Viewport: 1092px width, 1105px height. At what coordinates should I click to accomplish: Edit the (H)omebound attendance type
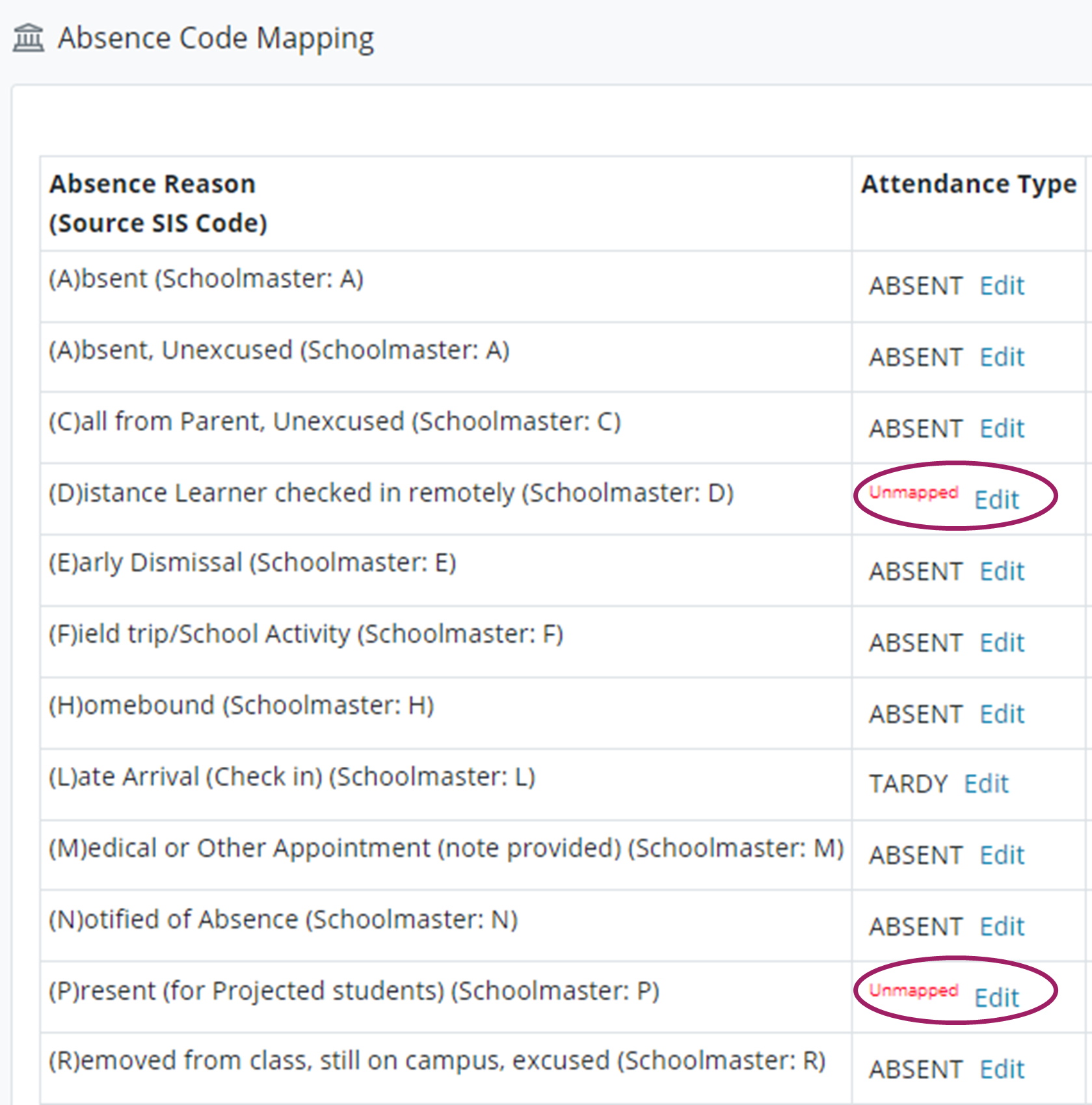1002,713
